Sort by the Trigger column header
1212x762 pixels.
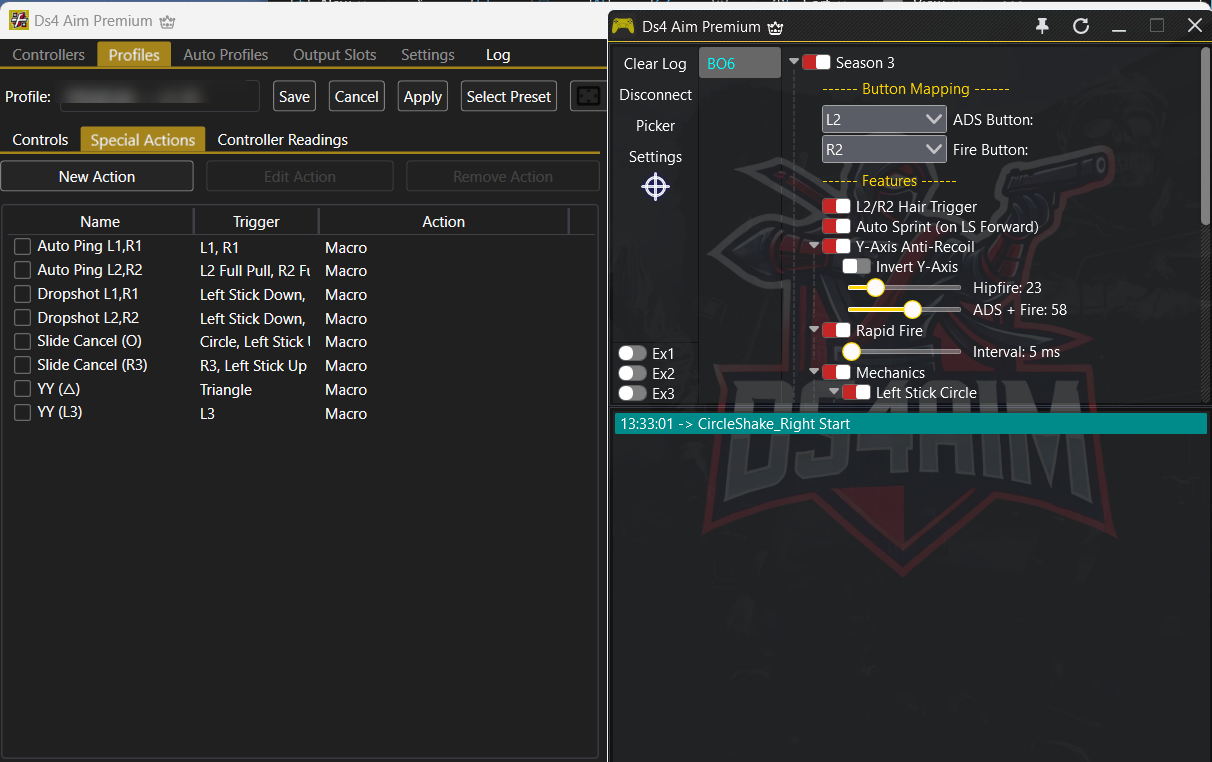click(256, 221)
